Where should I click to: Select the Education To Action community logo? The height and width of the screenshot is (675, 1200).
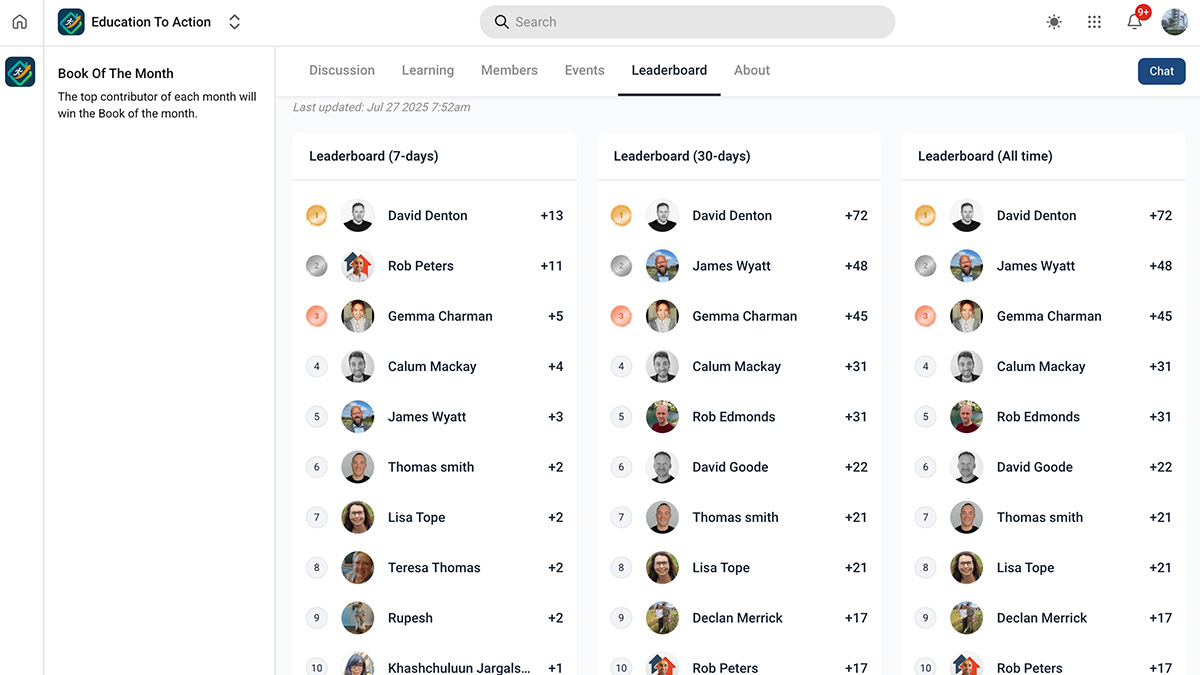tap(70, 21)
